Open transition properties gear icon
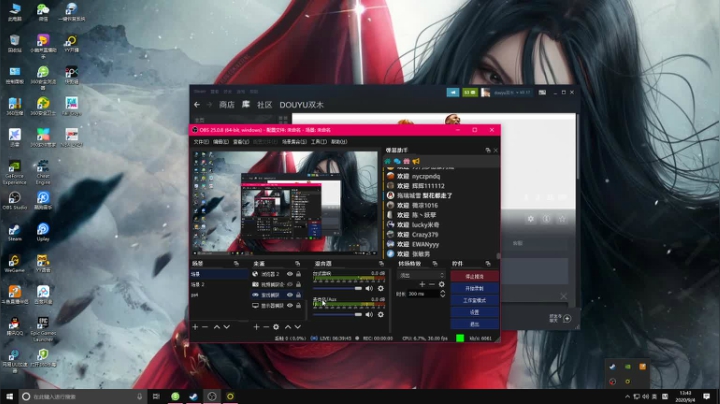Viewport: 720px width, 404px height. coord(442,285)
